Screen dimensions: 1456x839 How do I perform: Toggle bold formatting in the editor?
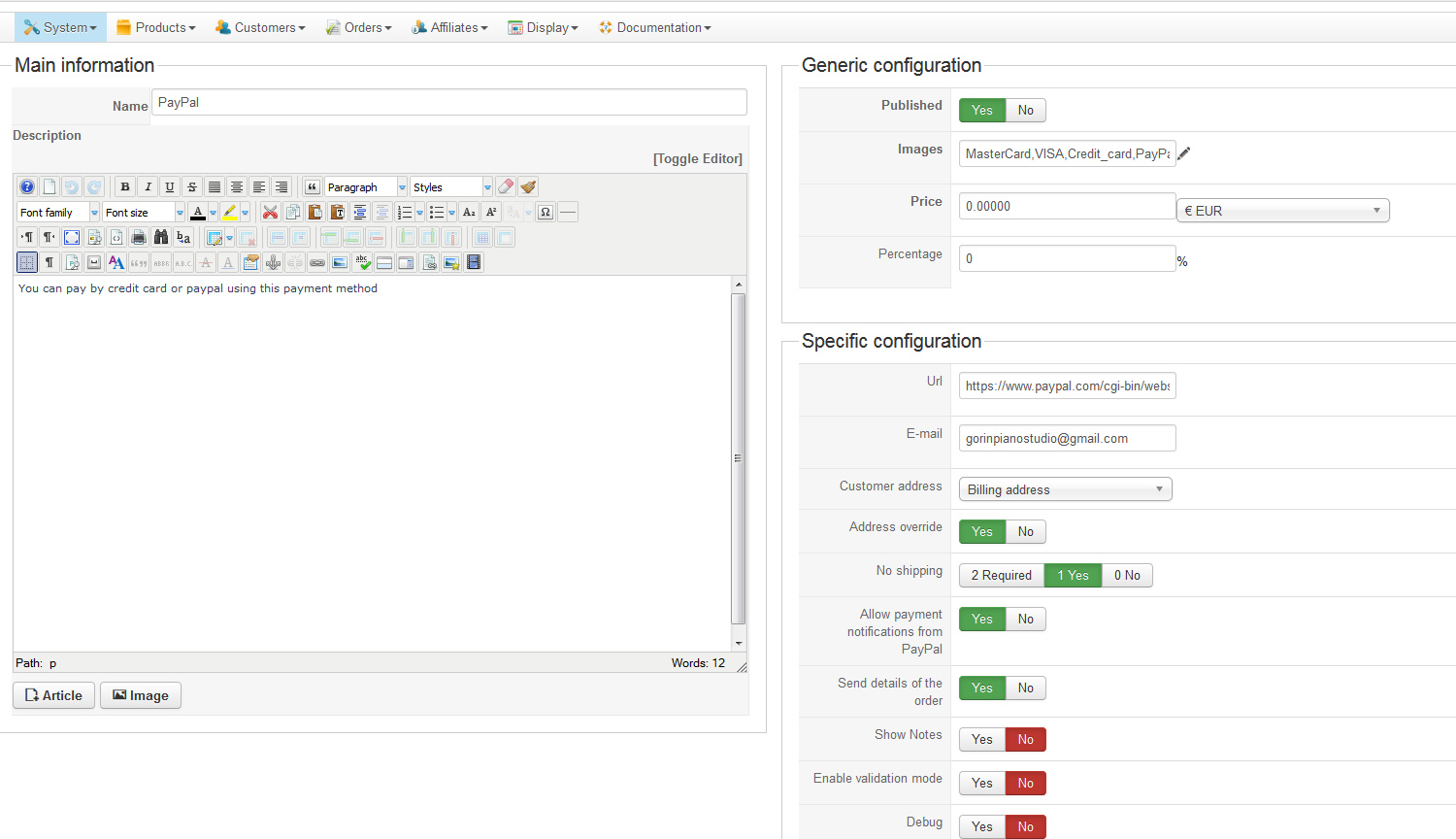(125, 187)
